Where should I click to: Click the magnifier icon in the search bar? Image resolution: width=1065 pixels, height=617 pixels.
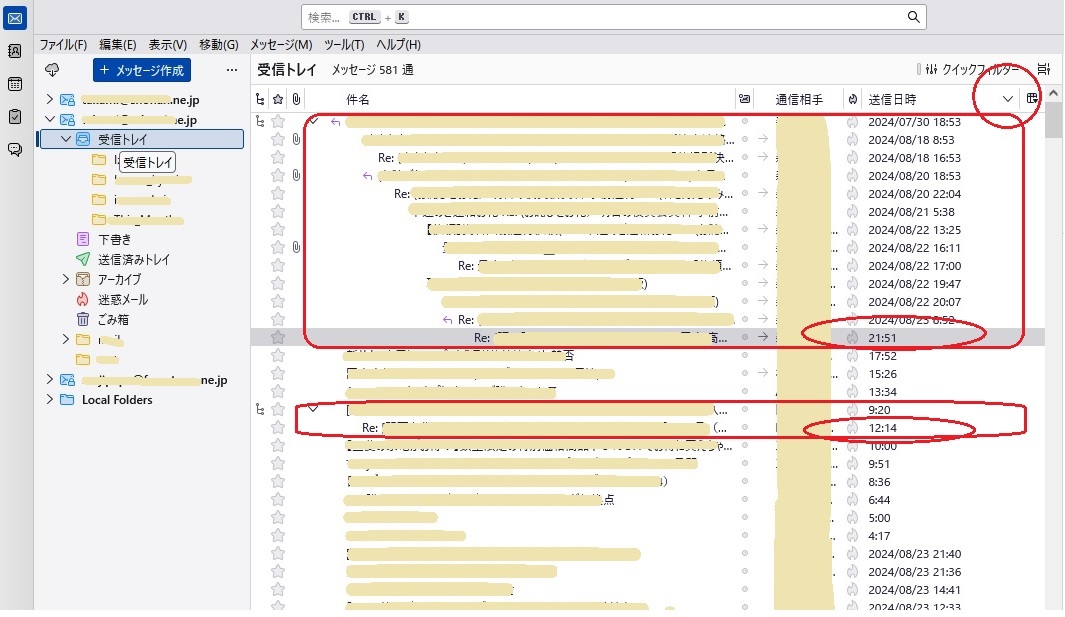click(x=913, y=17)
